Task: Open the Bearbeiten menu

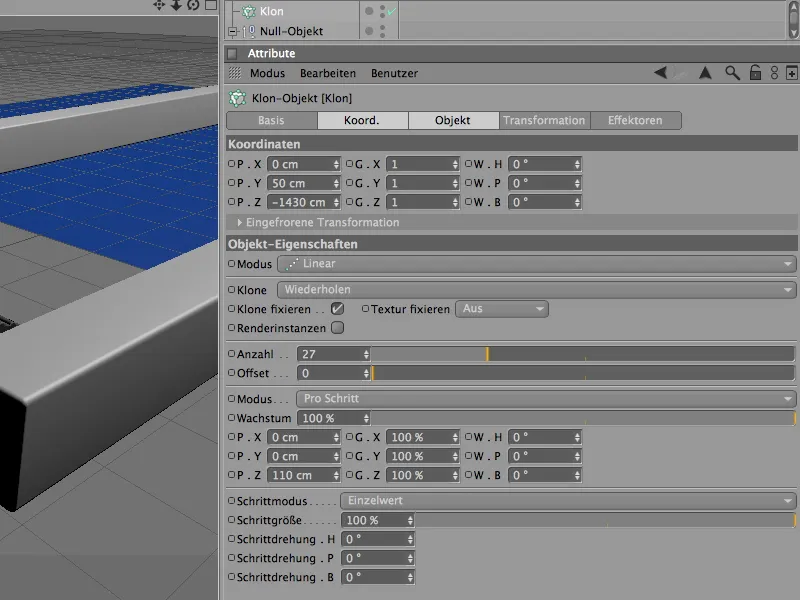Action: [327, 73]
